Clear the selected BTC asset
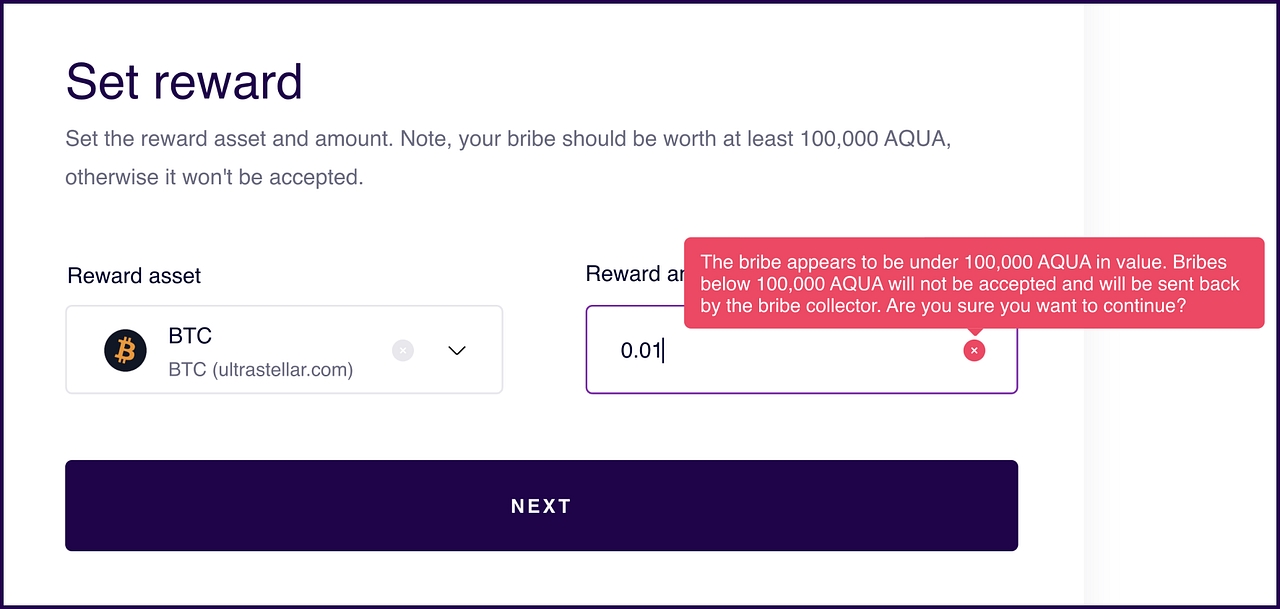This screenshot has width=1280, height=609. (402, 350)
